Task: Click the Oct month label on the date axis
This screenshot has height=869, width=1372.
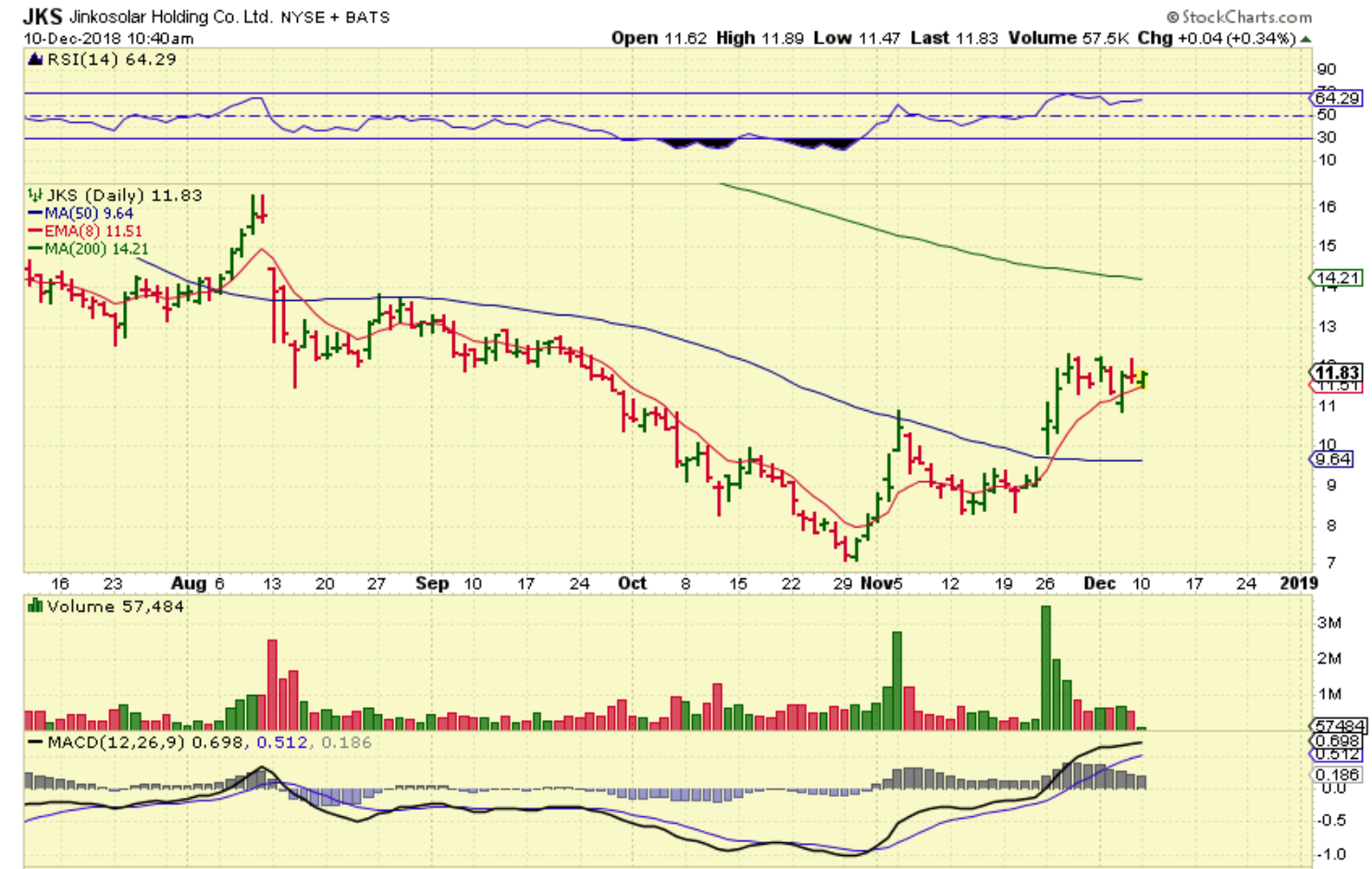Action: point(633,583)
